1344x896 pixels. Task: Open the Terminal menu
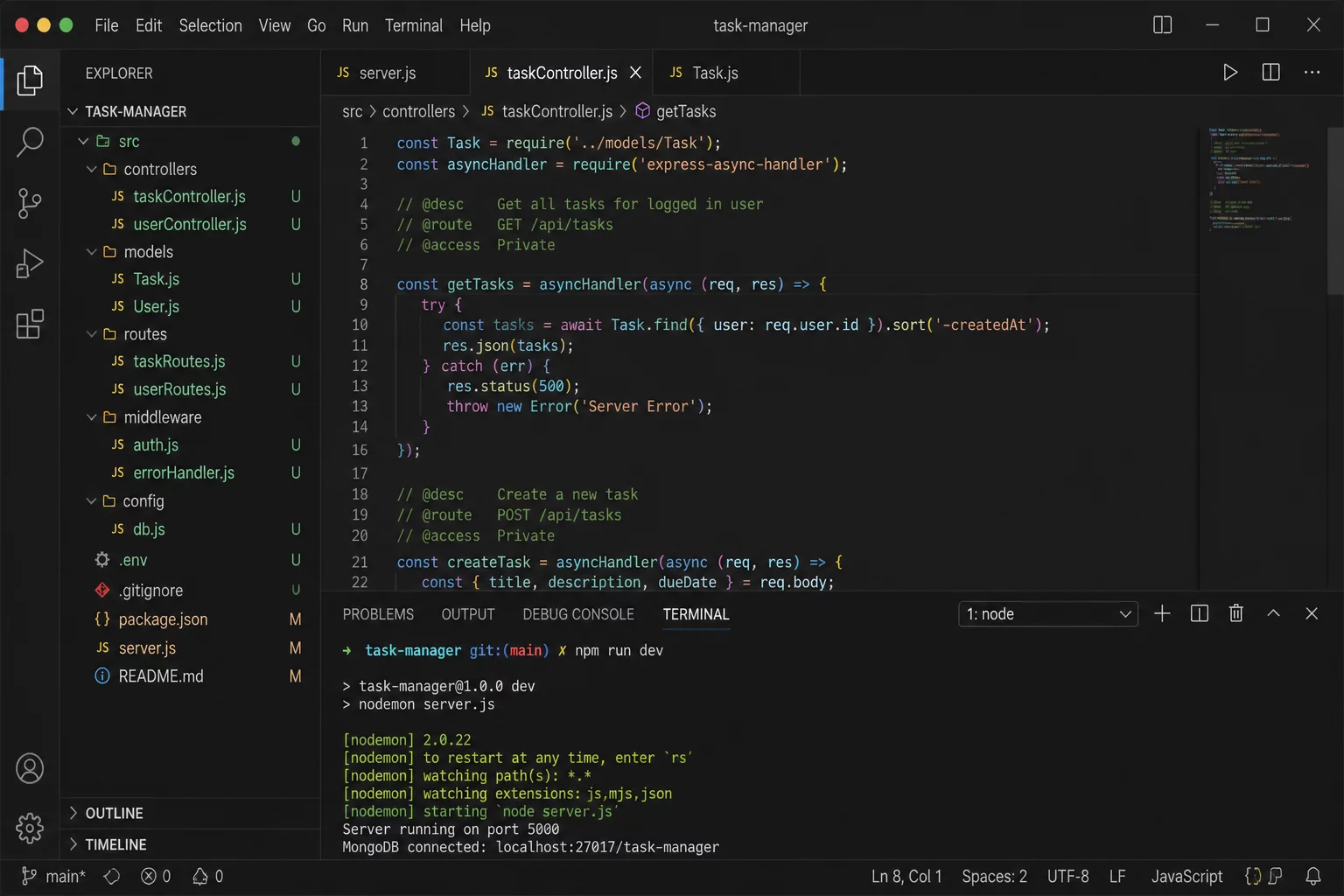(x=414, y=25)
